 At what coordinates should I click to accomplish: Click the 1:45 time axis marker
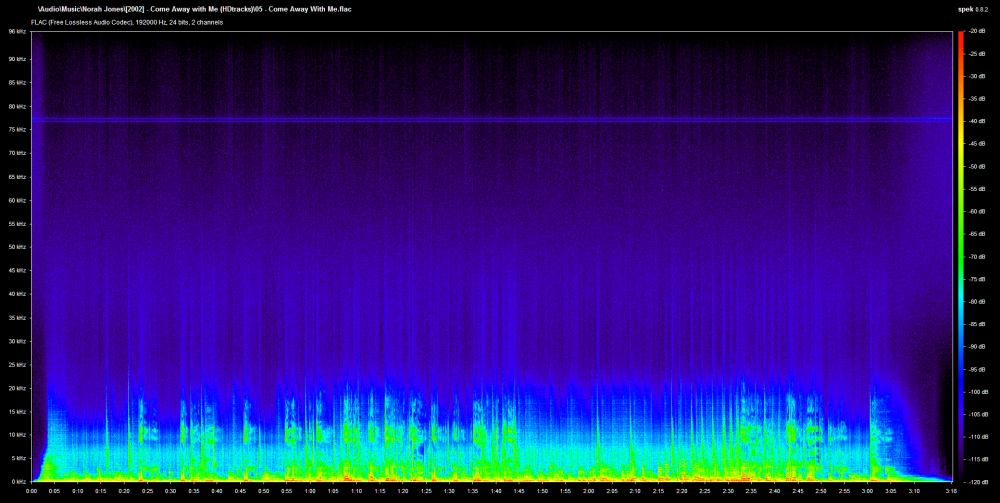pyautogui.click(x=518, y=491)
